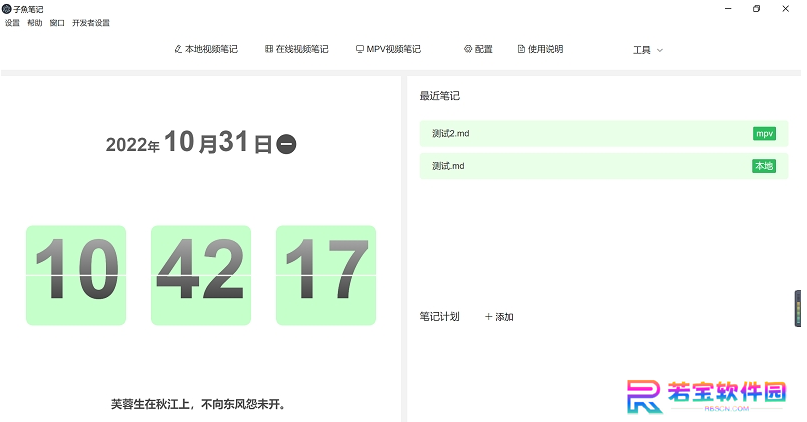The width and height of the screenshot is (807, 422).
Task: Click the side widget on right edge
Action: [798, 308]
